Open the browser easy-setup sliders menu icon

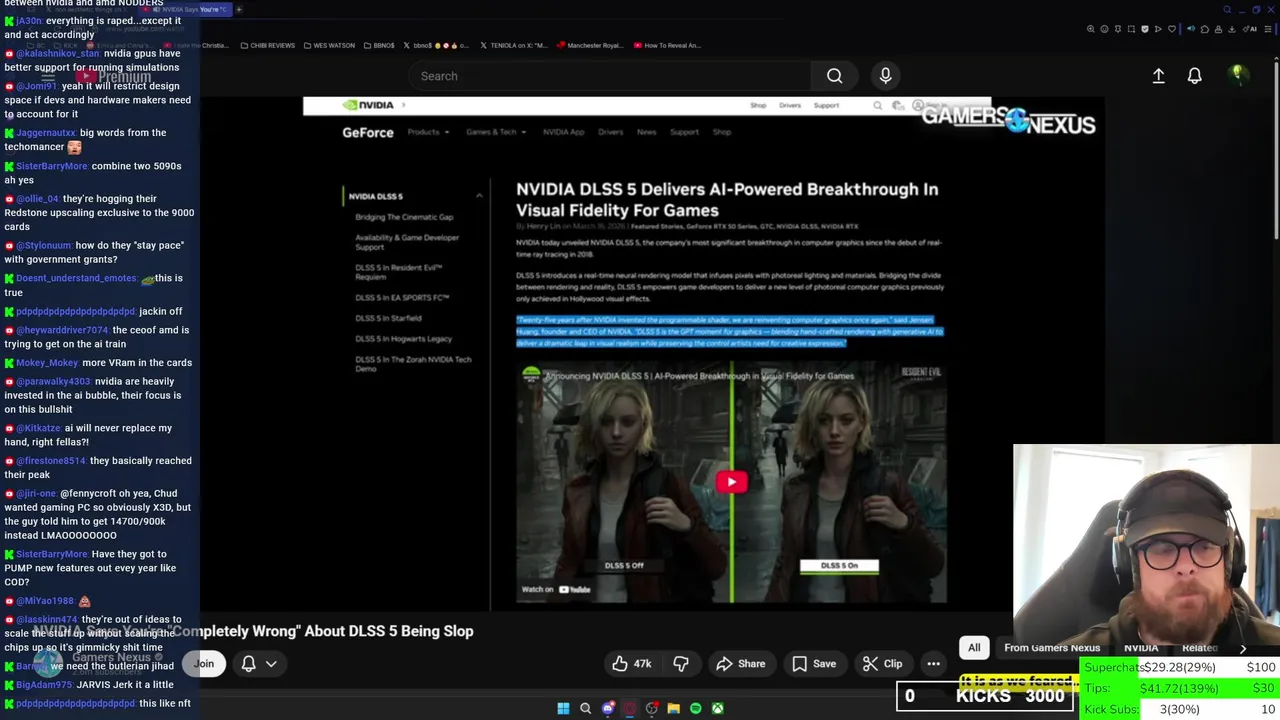pos(1268,29)
